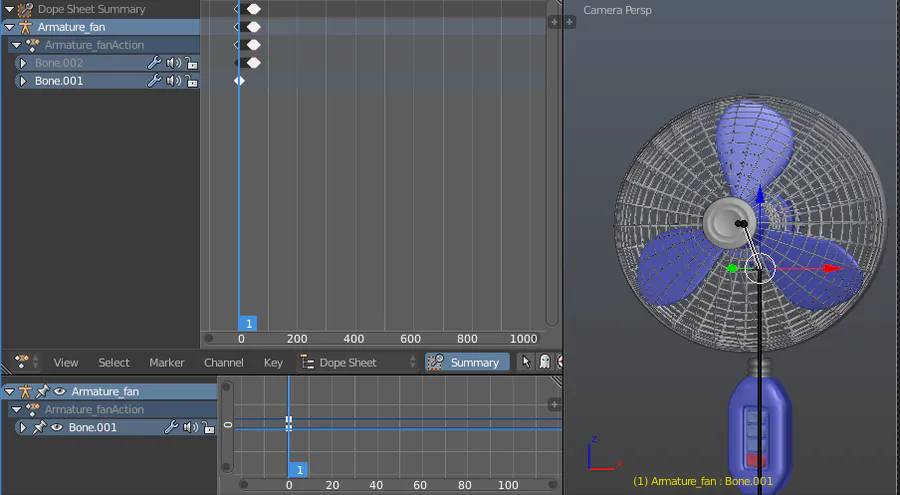Screen dimensions: 900x495
Task: Click the dope sheet current frame indicator 1
Action: pyautogui.click(x=248, y=324)
